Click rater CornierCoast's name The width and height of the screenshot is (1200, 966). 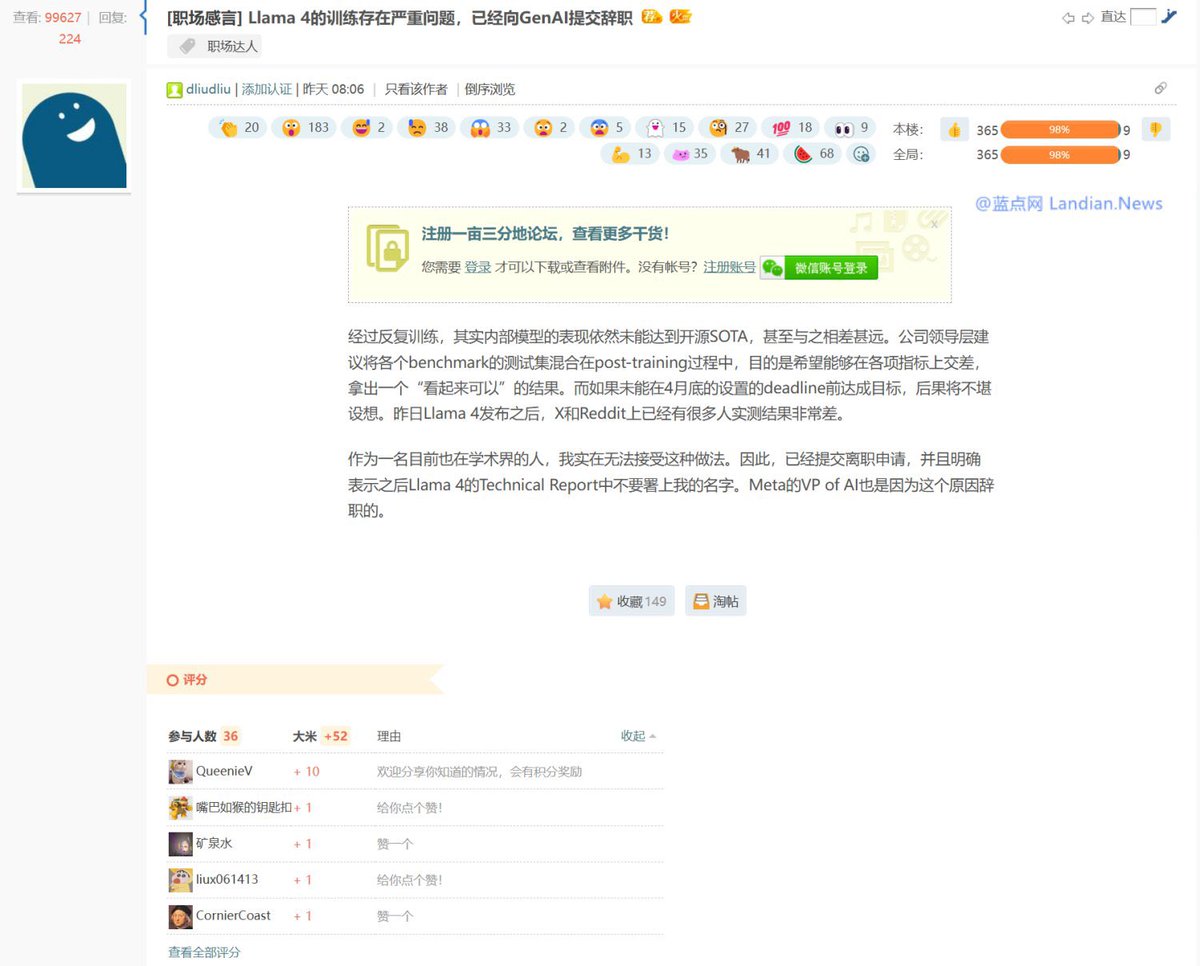point(233,915)
